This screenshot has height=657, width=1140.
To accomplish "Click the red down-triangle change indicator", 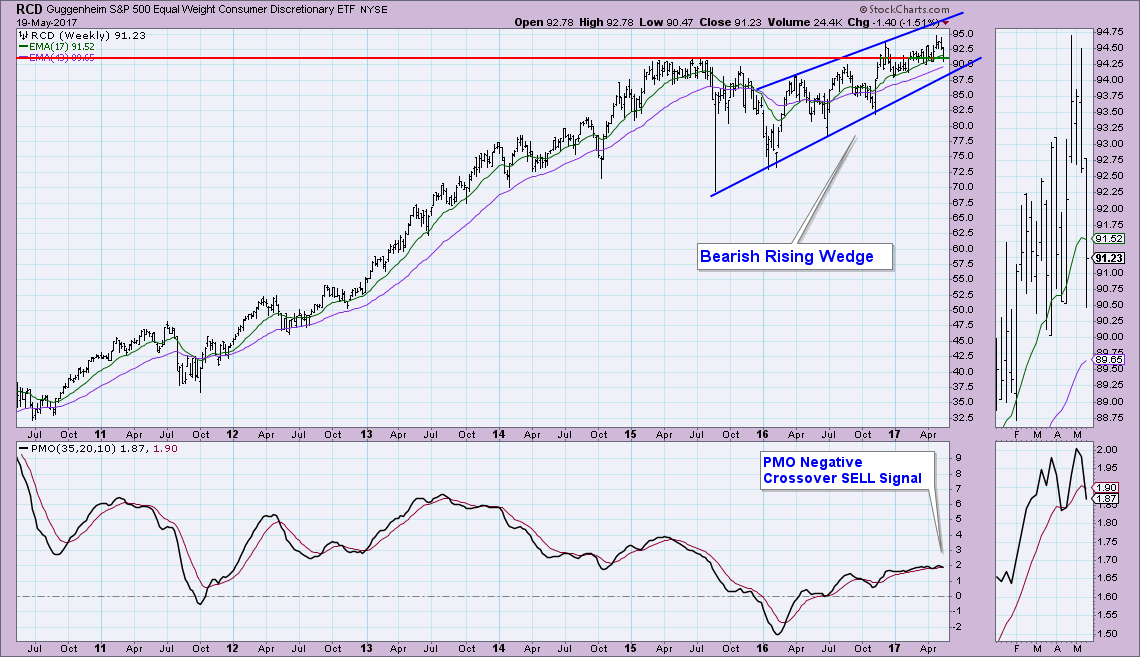I will click(946, 23).
